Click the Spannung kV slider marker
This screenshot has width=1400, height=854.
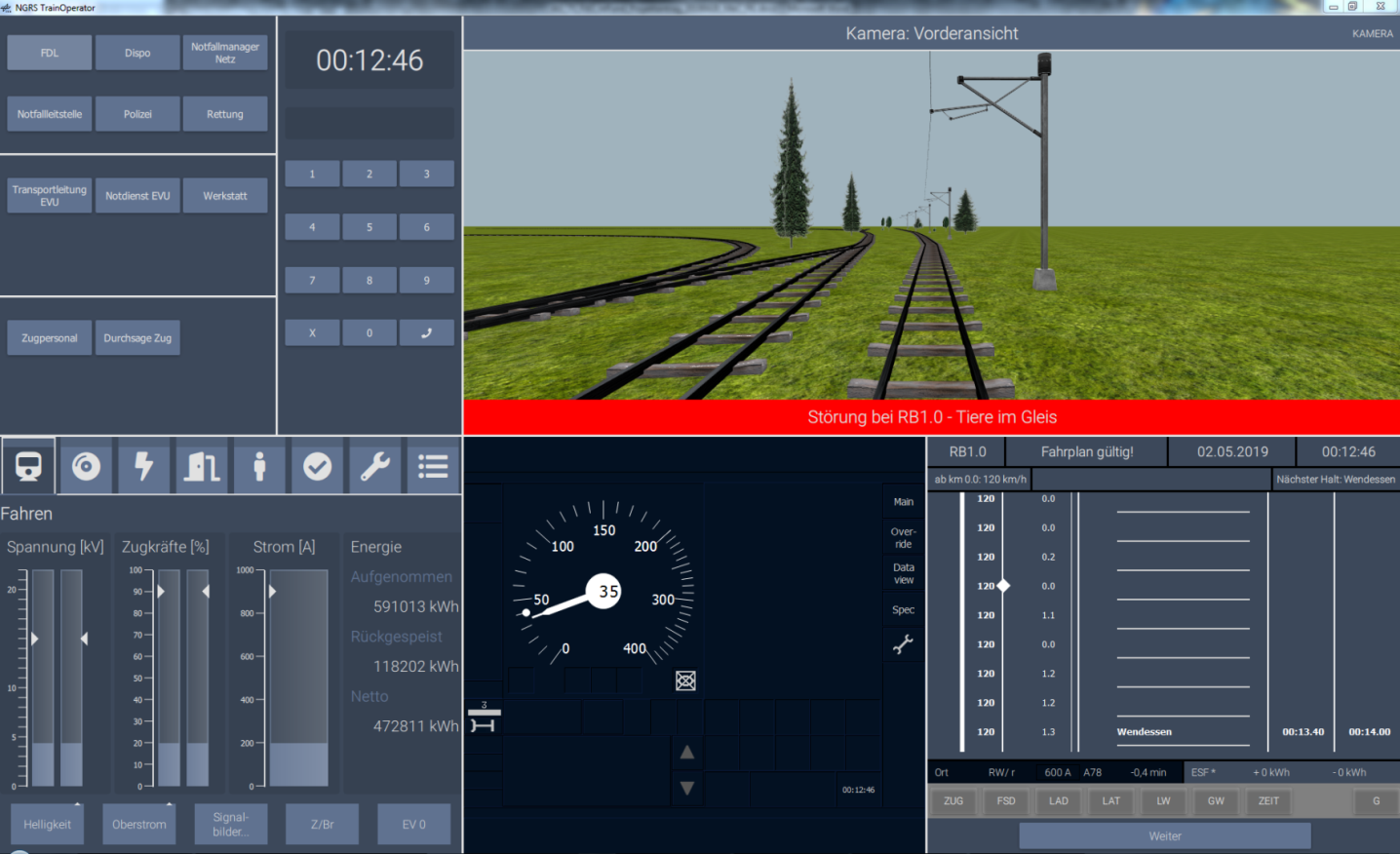pos(35,639)
